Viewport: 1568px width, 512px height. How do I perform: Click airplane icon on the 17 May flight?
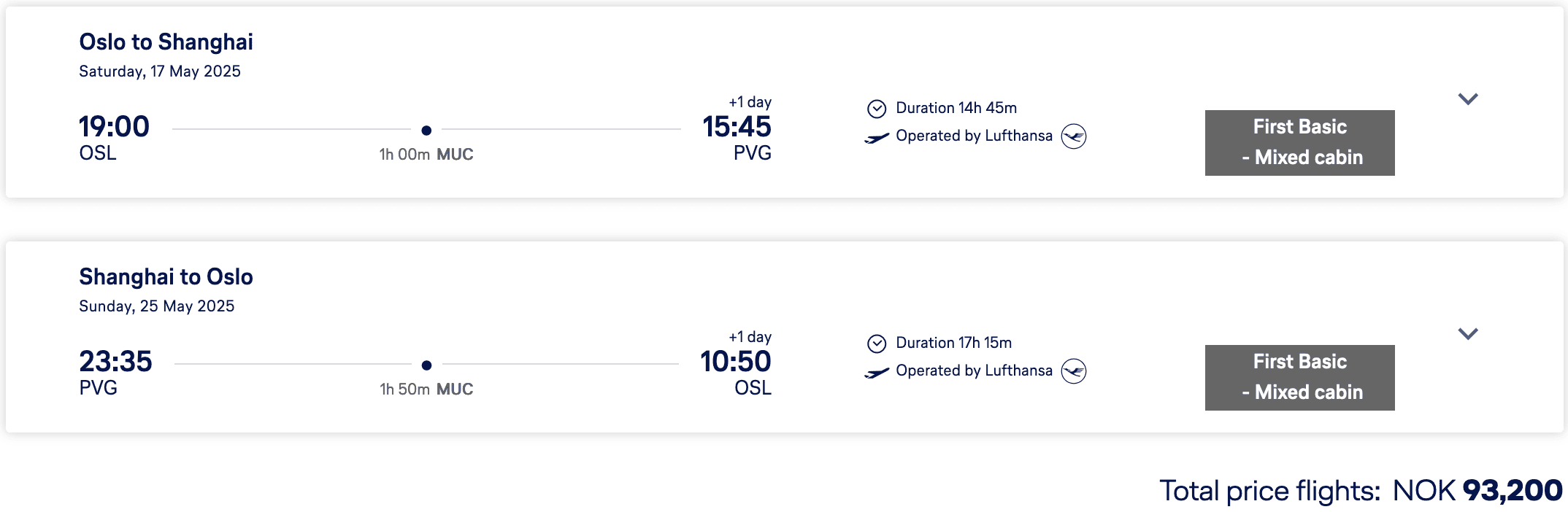(x=876, y=137)
